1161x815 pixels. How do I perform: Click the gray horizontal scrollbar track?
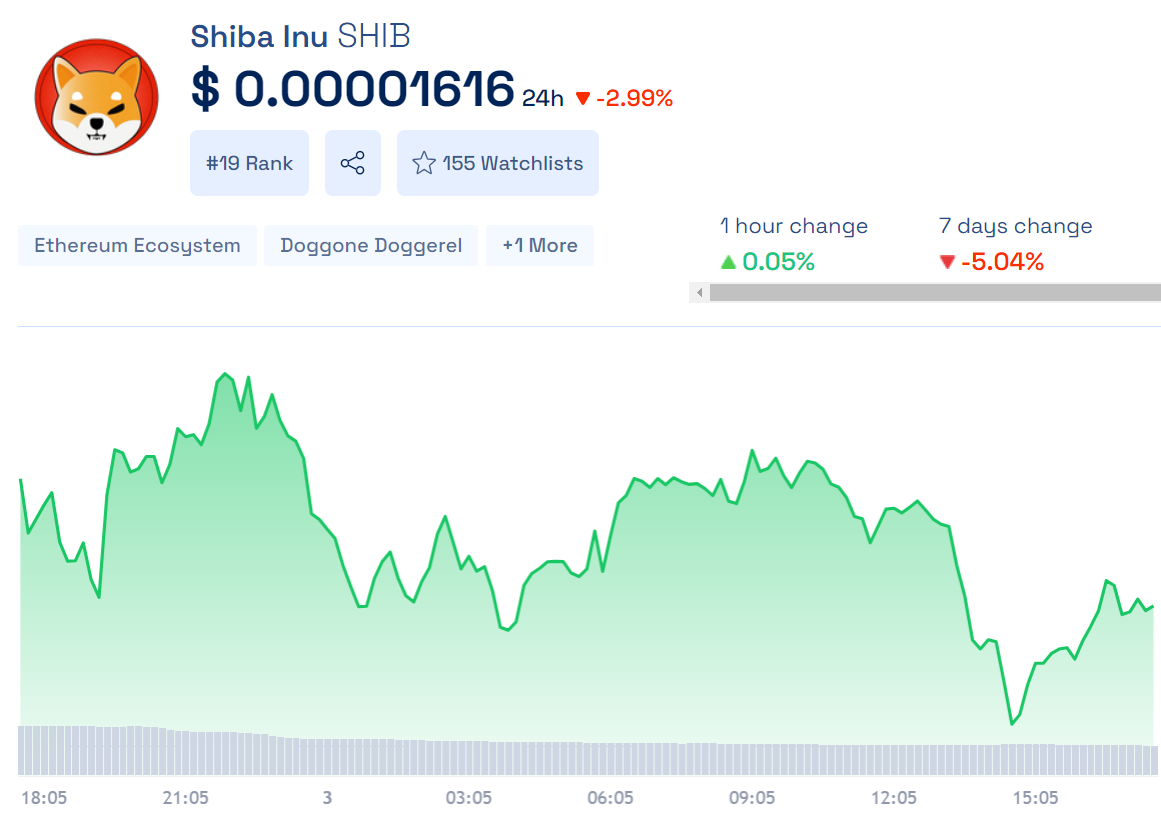935,292
